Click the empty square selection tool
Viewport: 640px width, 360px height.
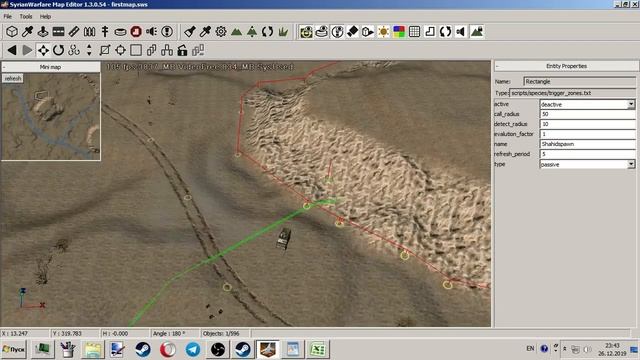pyautogui.click(x=136, y=50)
